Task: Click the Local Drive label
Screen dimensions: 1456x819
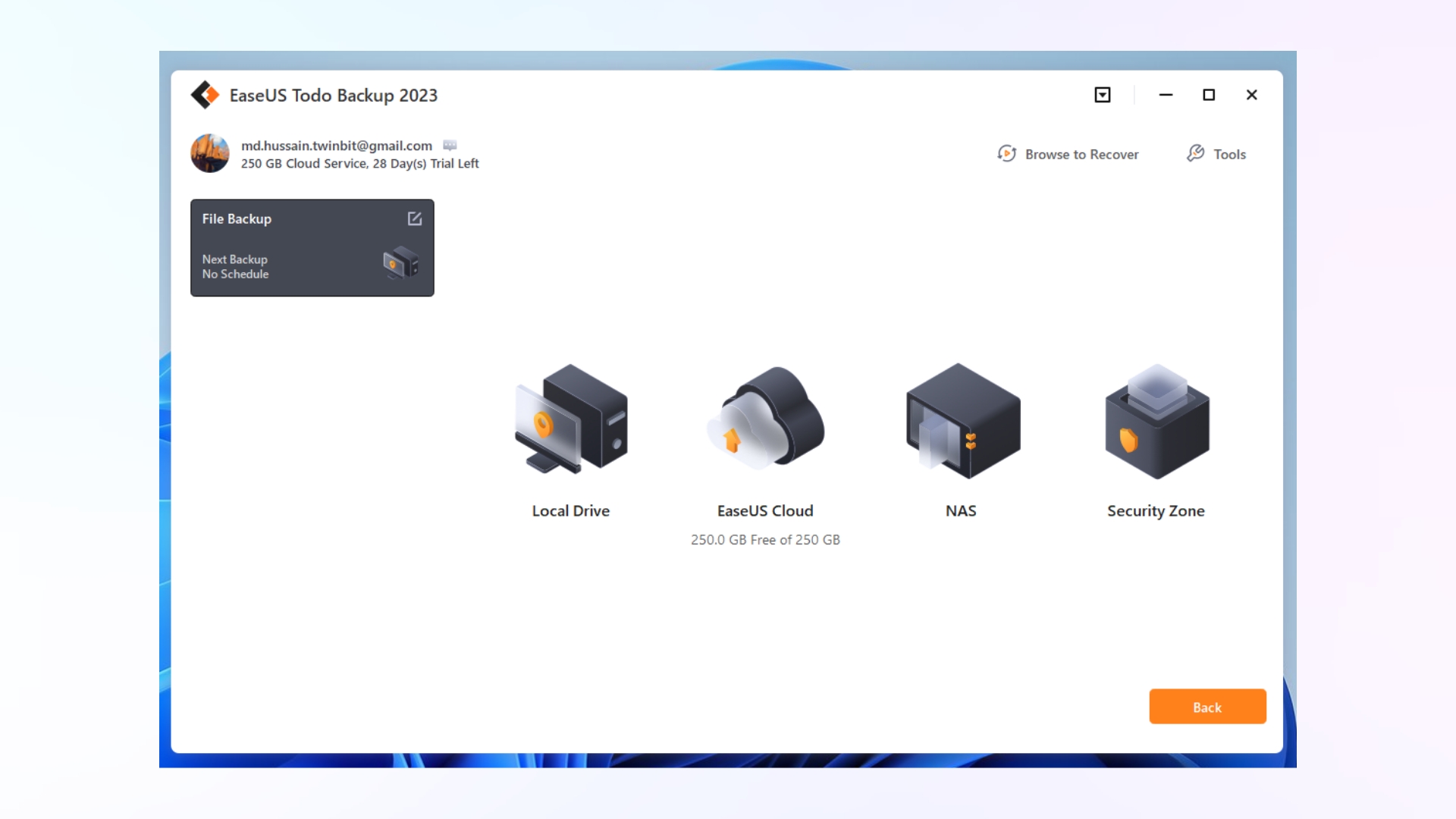Action: pyautogui.click(x=571, y=511)
